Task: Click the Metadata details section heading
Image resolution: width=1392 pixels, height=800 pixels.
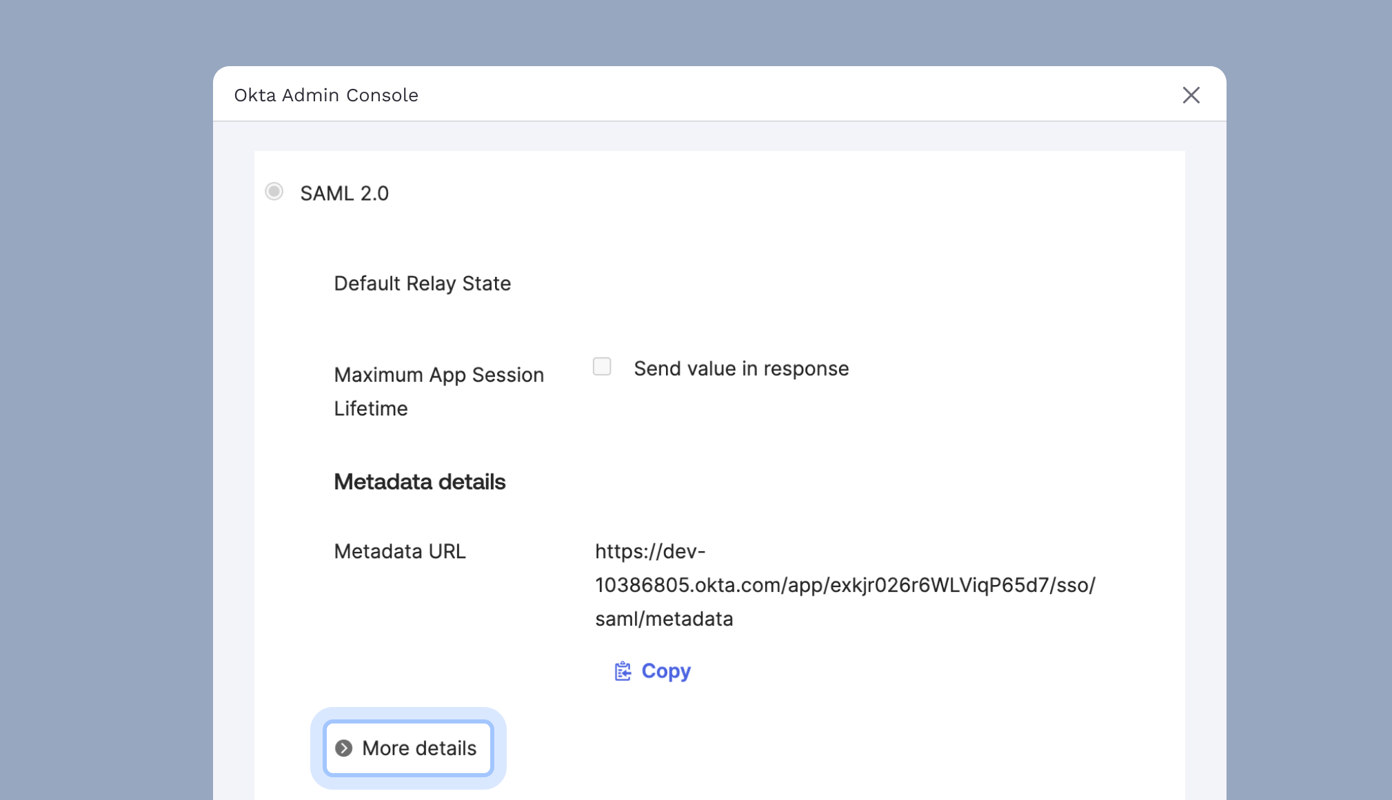Action: click(x=419, y=481)
